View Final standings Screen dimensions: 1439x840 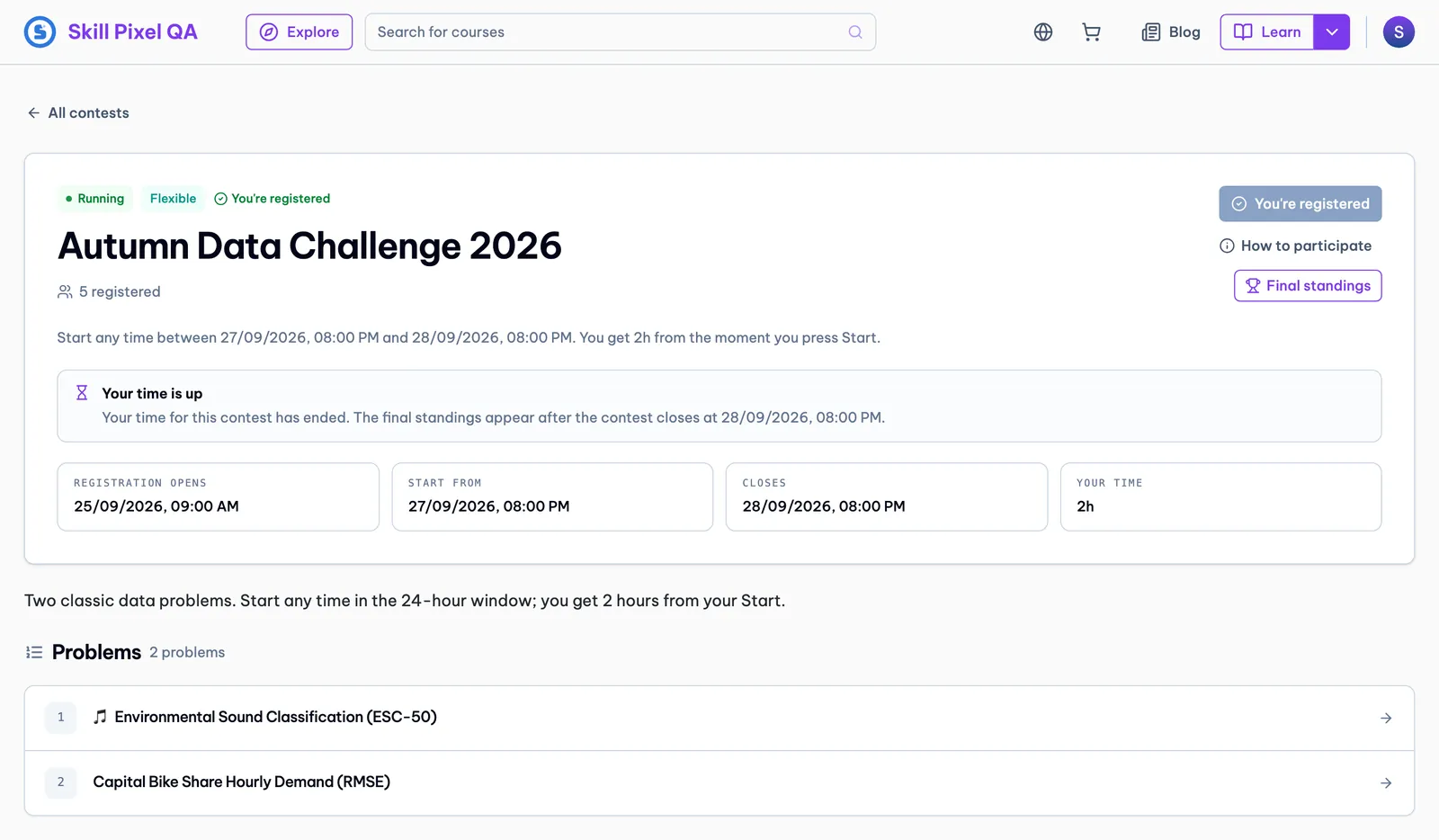coord(1308,286)
